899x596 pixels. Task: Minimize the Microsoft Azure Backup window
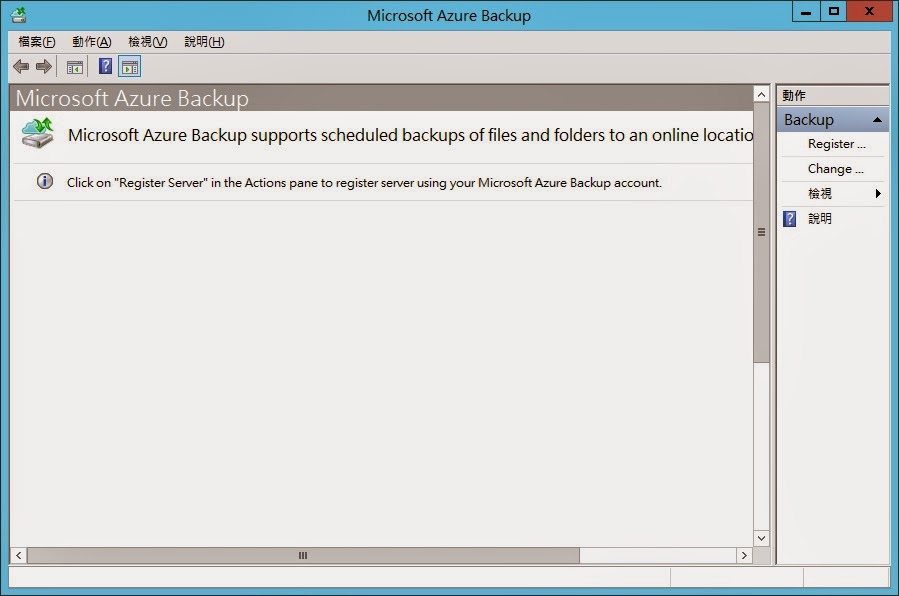(x=806, y=12)
